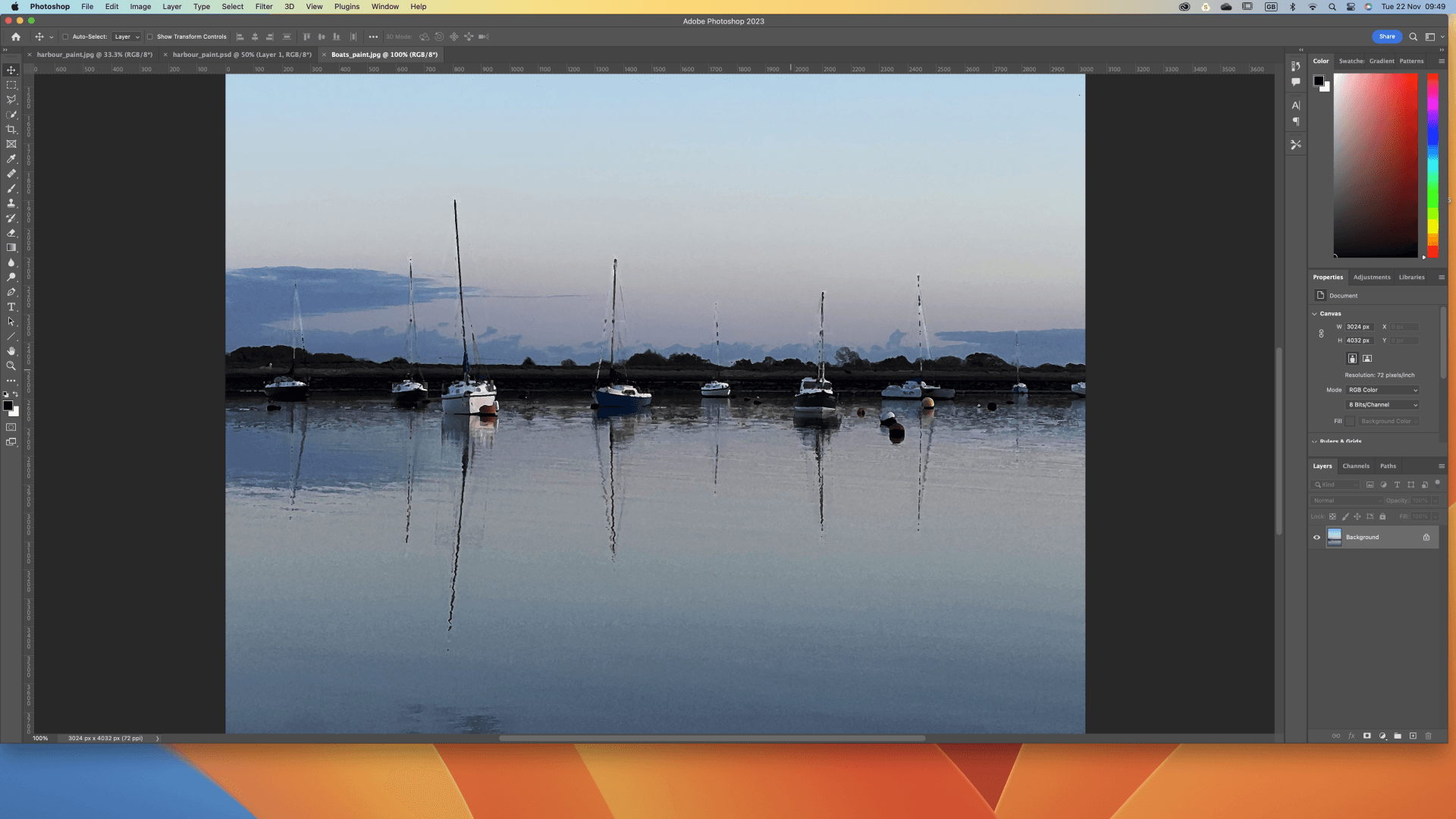Click the hue spectrum slider
The image size is (1456, 819).
click(1432, 165)
